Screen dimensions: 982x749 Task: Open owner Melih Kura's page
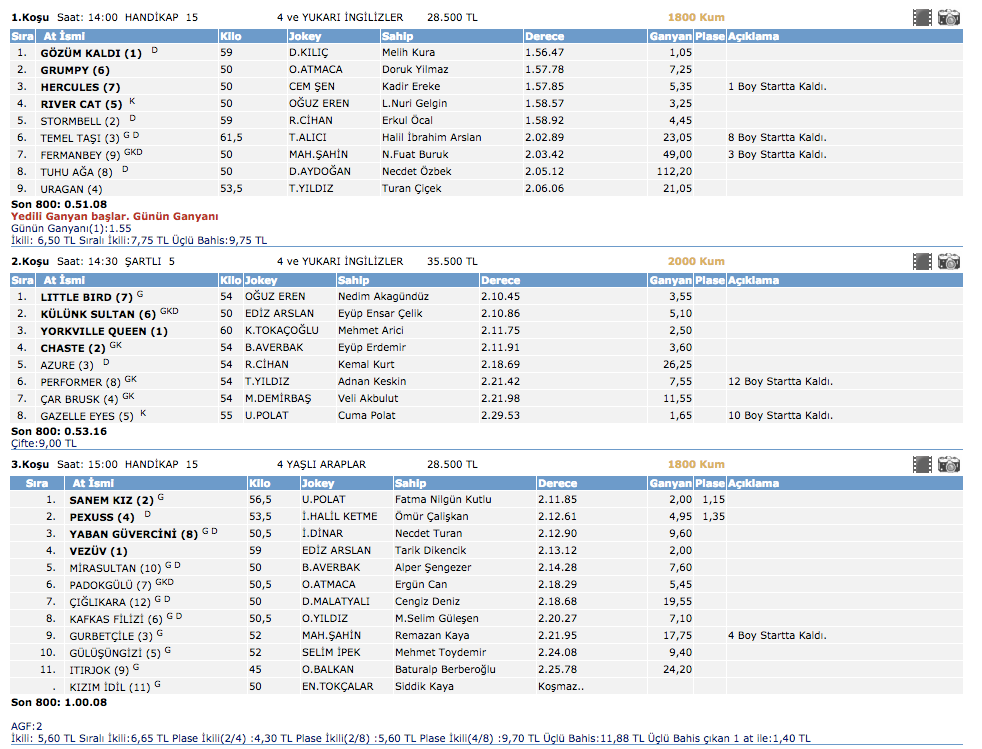point(408,53)
